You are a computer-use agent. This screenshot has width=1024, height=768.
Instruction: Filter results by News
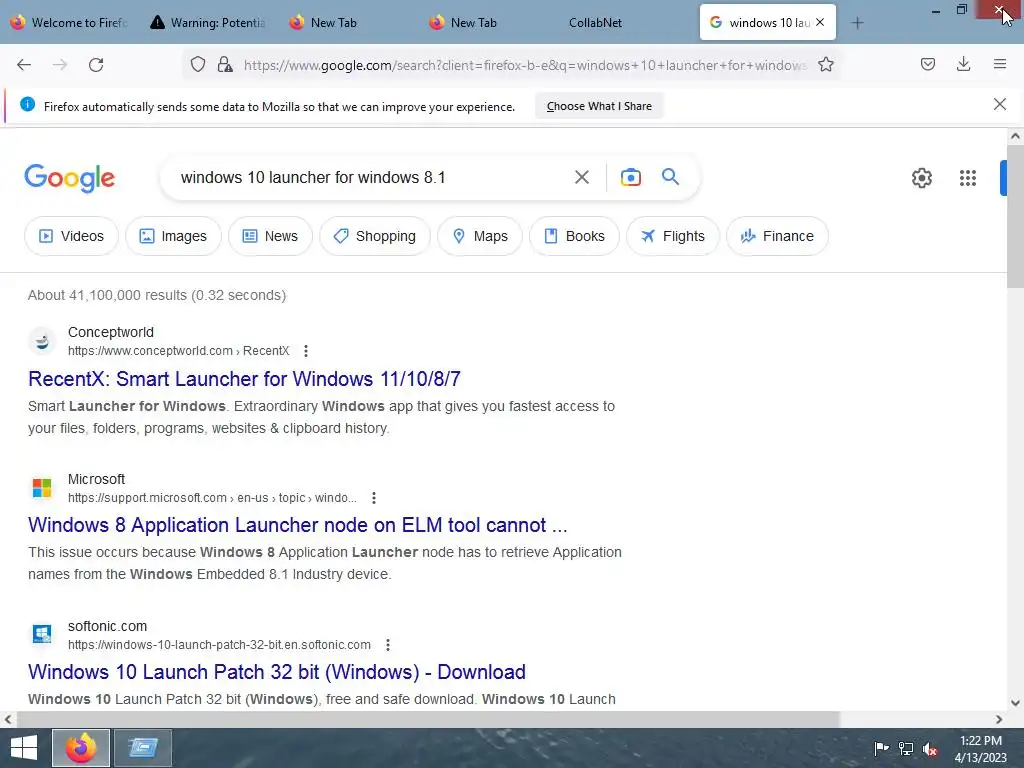[x=270, y=236]
